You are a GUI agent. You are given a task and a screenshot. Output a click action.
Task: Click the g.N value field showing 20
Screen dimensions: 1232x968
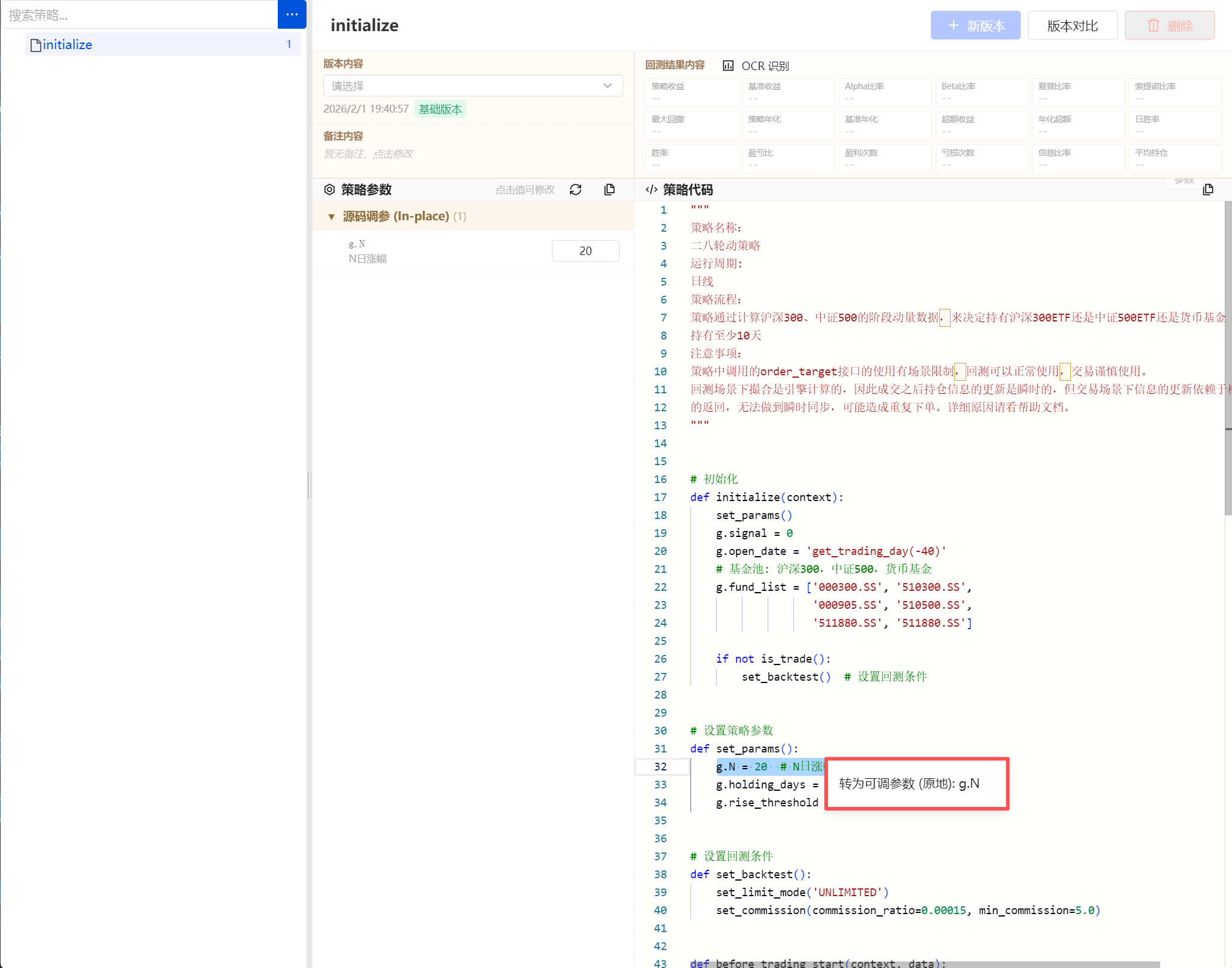coord(585,251)
